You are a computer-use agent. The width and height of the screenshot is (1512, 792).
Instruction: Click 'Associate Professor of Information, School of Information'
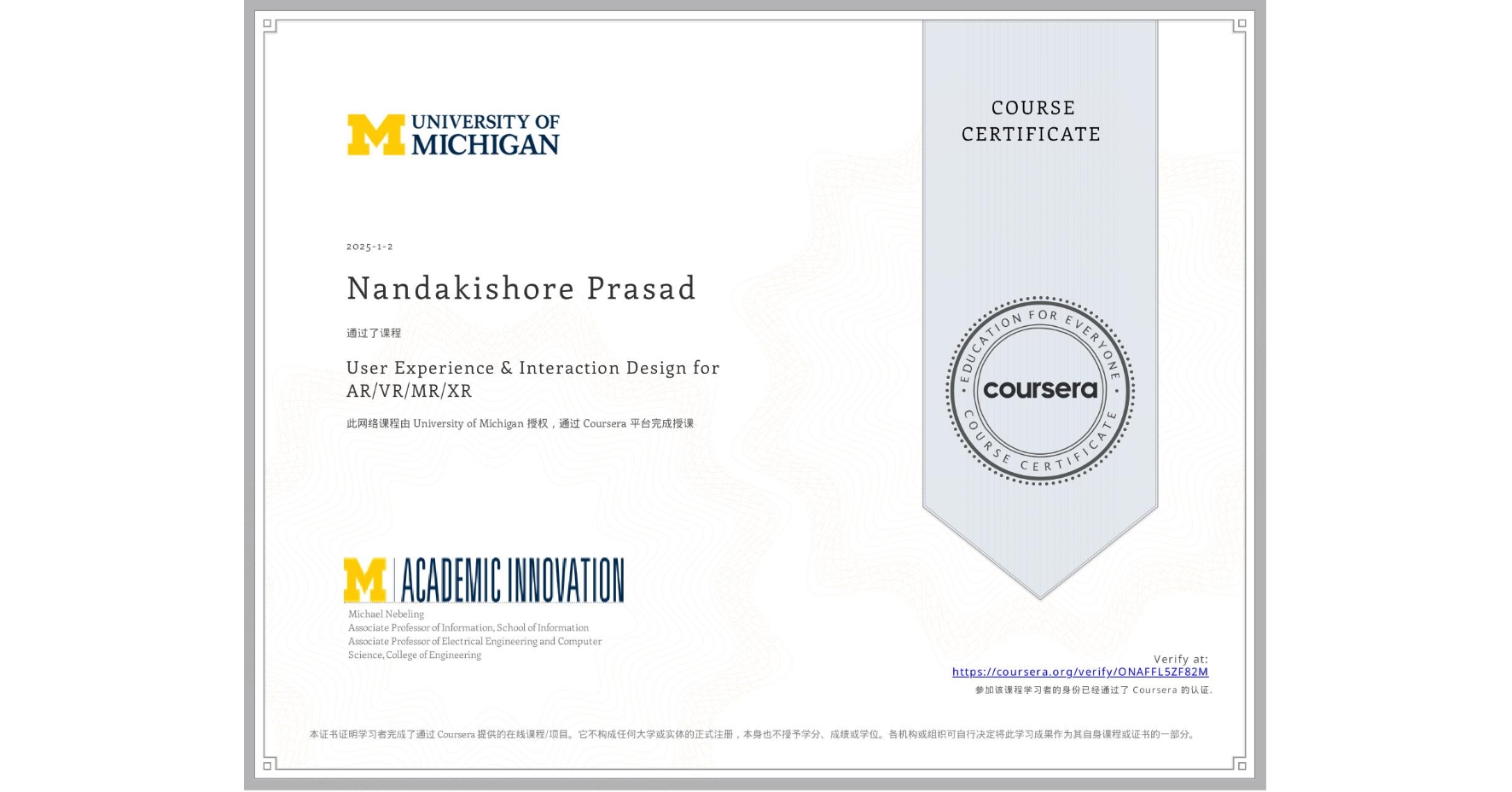click(x=468, y=627)
